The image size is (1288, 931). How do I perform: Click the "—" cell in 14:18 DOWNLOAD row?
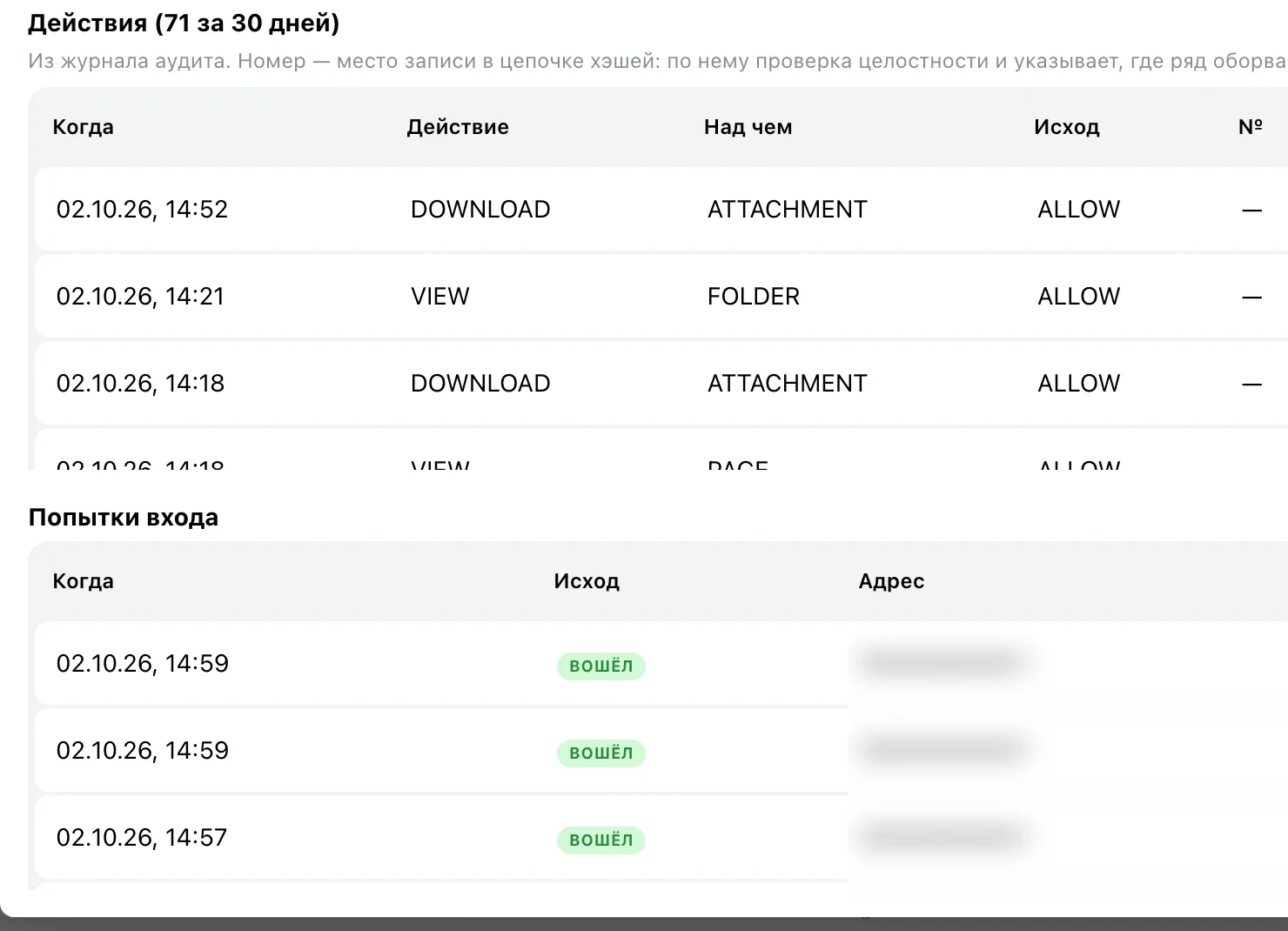(x=1251, y=384)
